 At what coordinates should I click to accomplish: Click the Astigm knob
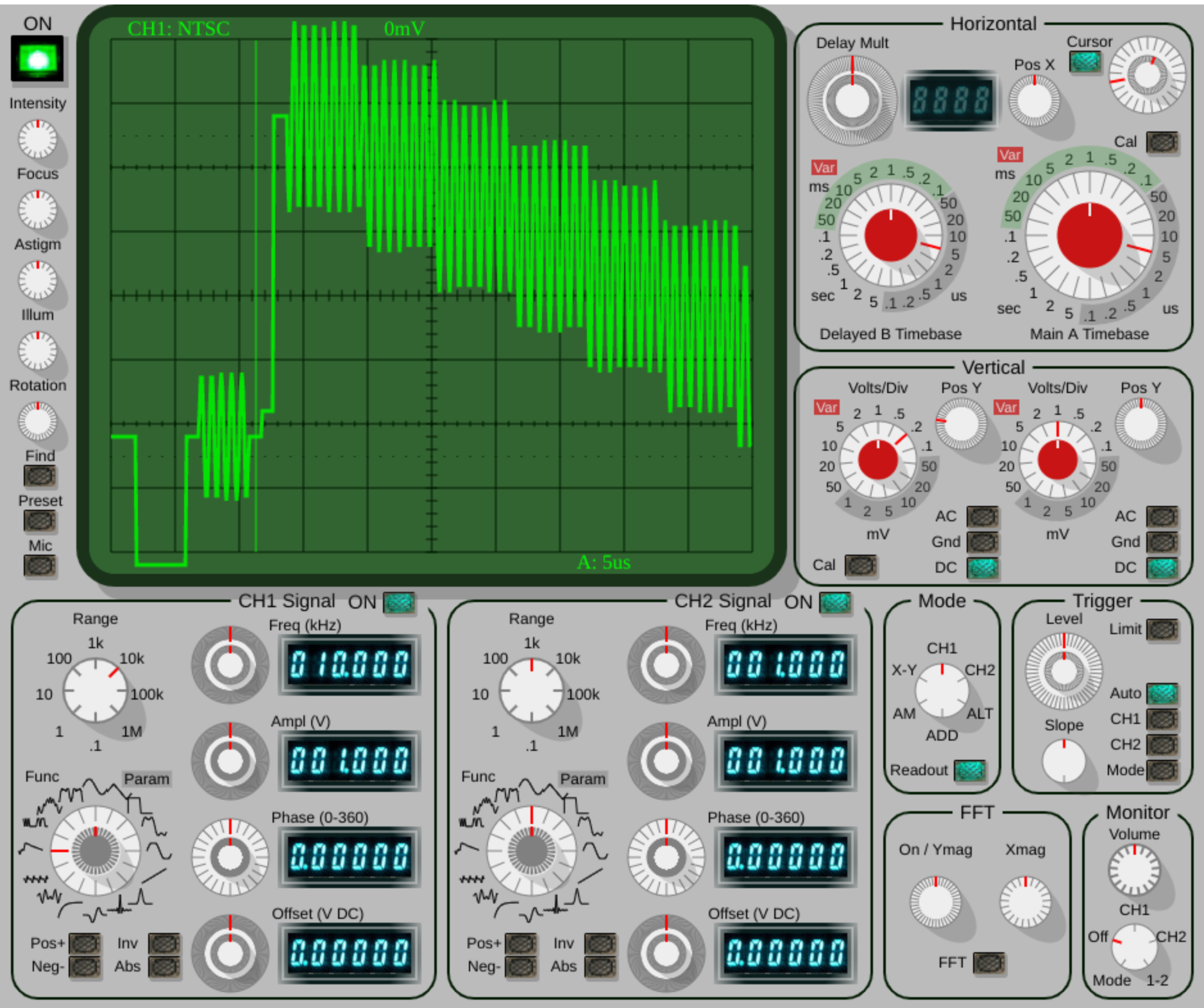[37, 280]
